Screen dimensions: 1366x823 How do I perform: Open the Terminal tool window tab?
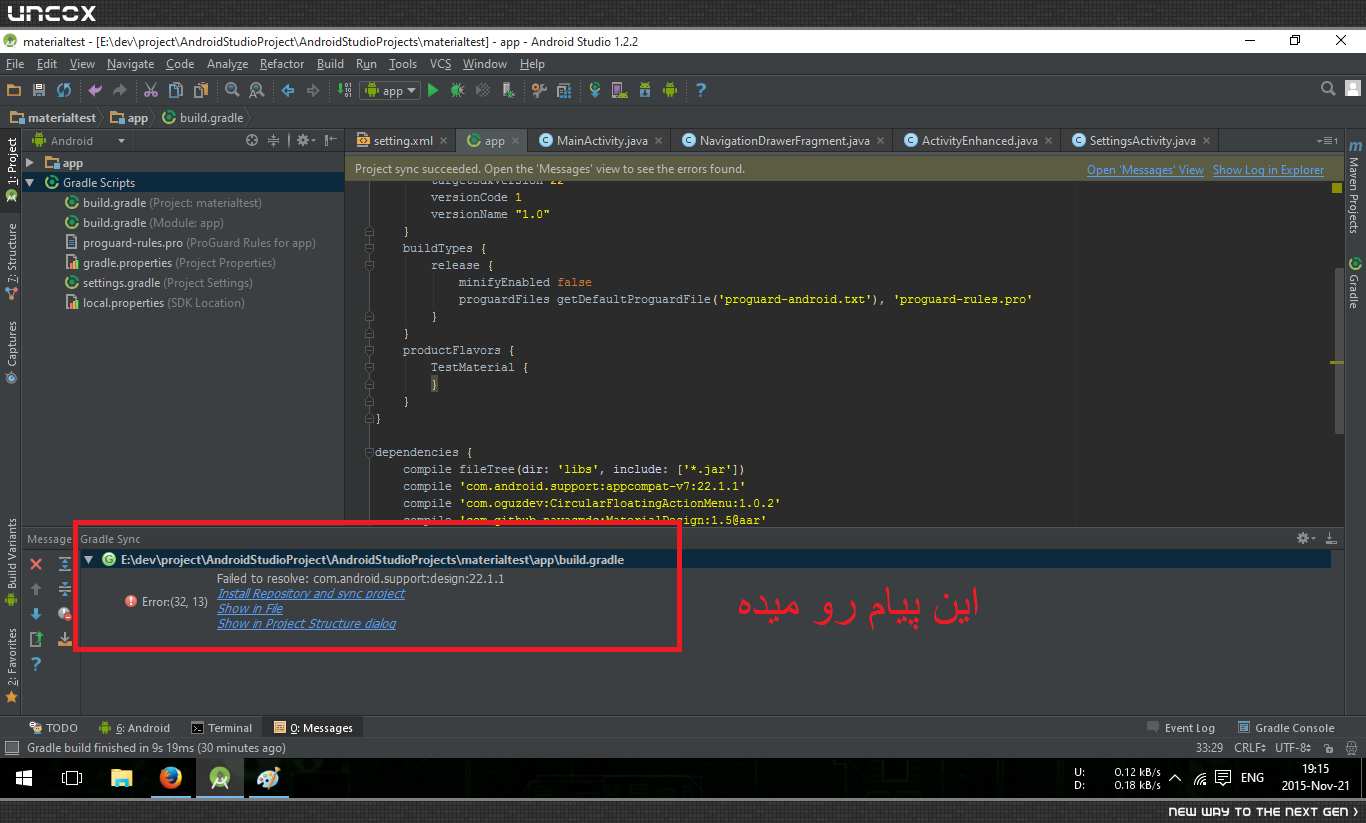[x=222, y=728]
